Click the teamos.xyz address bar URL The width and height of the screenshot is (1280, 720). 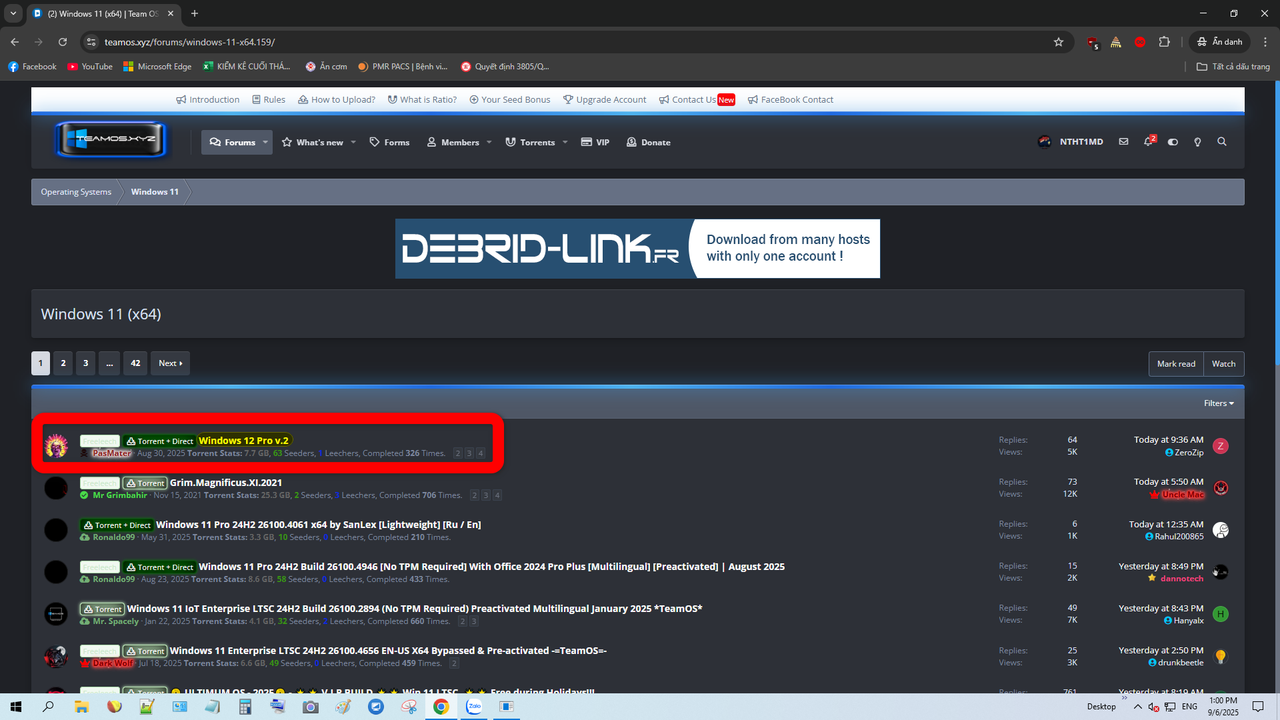[x=189, y=42]
